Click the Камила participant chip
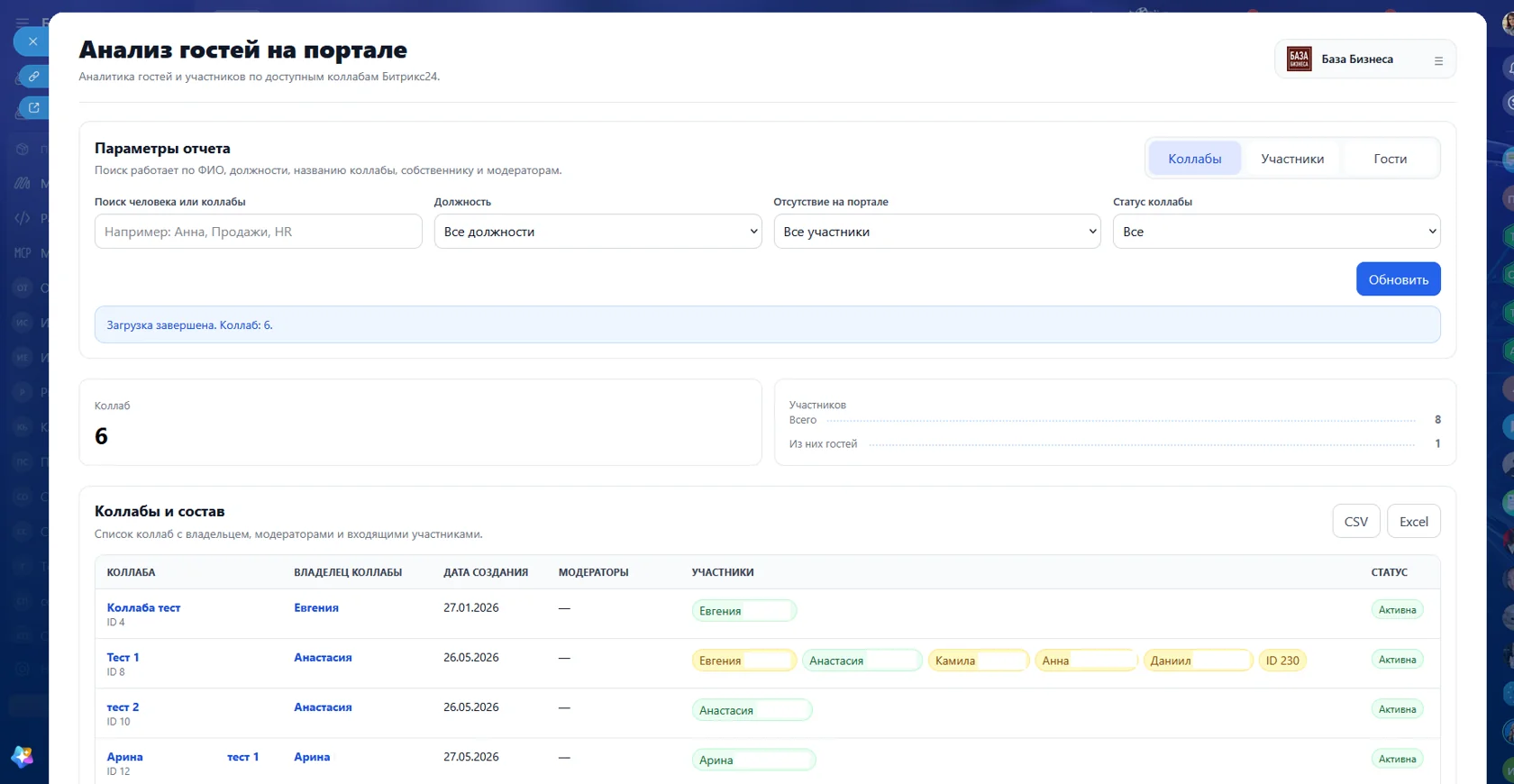Viewport: 1514px width, 784px height. (x=978, y=661)
